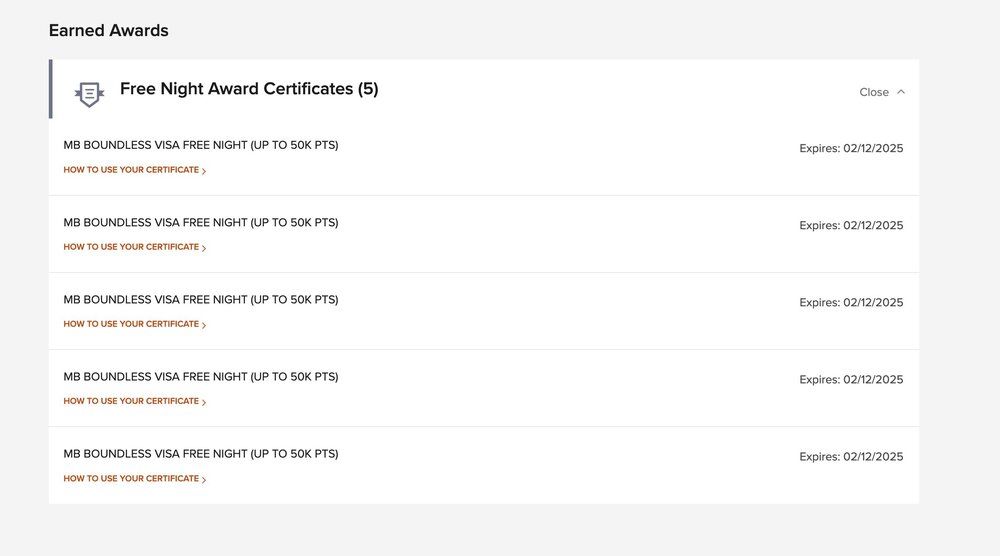
Task: Open fifth How To Use Your Certificate link
Action: pos(131,479)
